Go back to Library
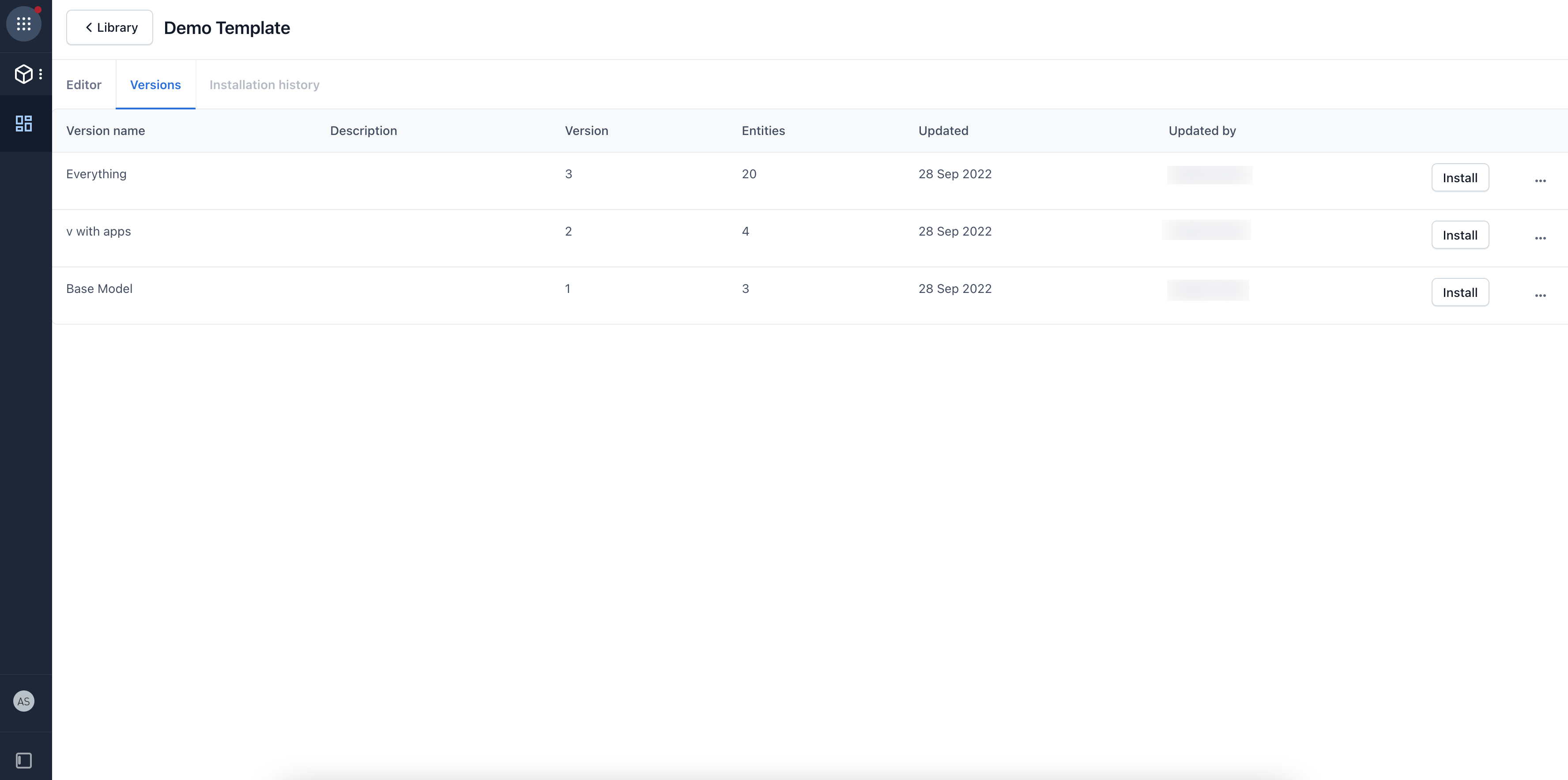 click(x=109, y=27)
